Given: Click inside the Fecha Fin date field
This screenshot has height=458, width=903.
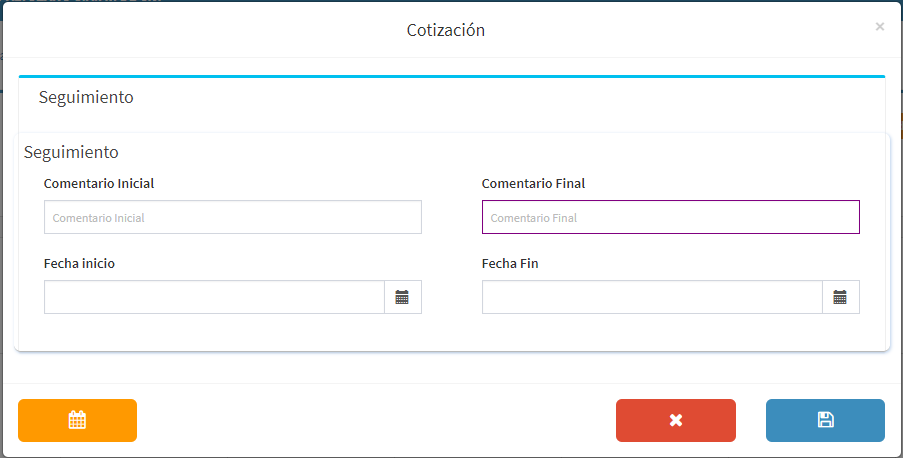Looking at the screenshot, I should click(x=652, y=297).
